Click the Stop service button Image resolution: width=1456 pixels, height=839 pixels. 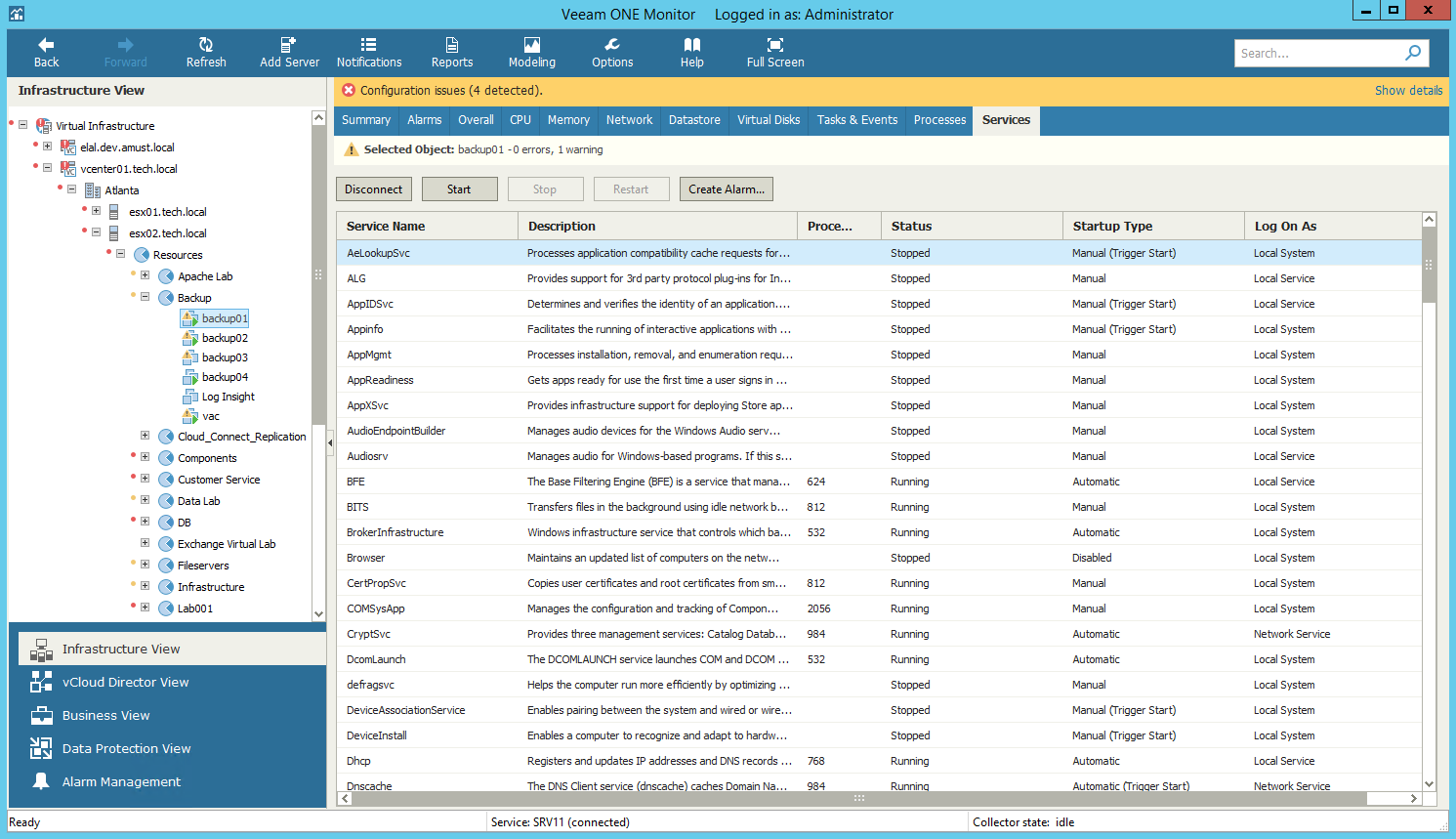click(545, 189)
